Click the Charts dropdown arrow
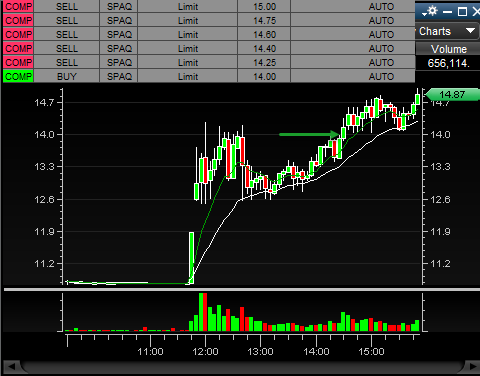 point(470,31)
